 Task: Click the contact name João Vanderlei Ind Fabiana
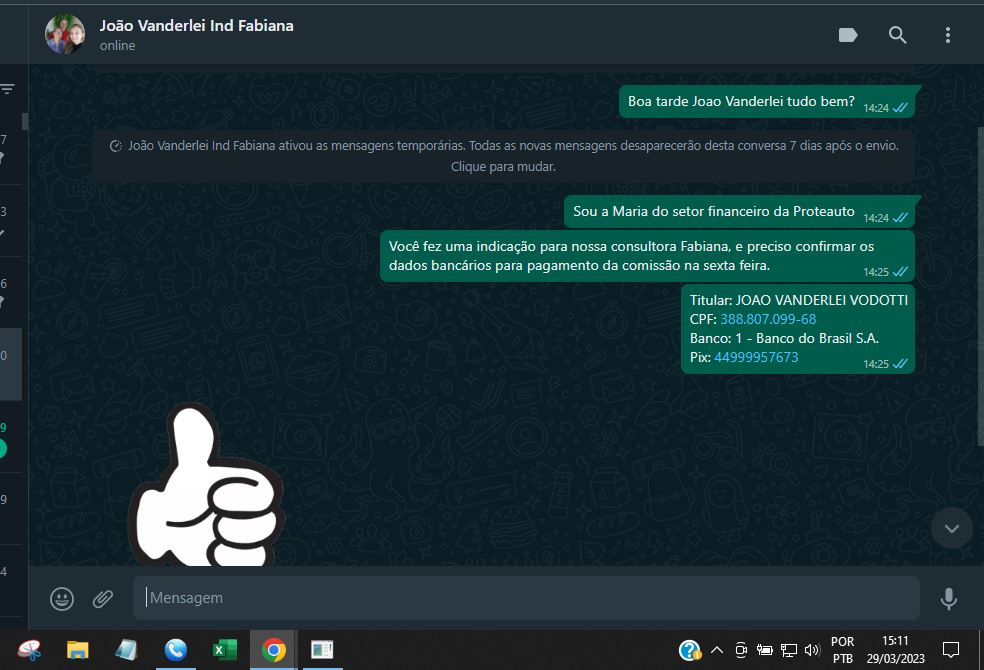tap(196, 25)
